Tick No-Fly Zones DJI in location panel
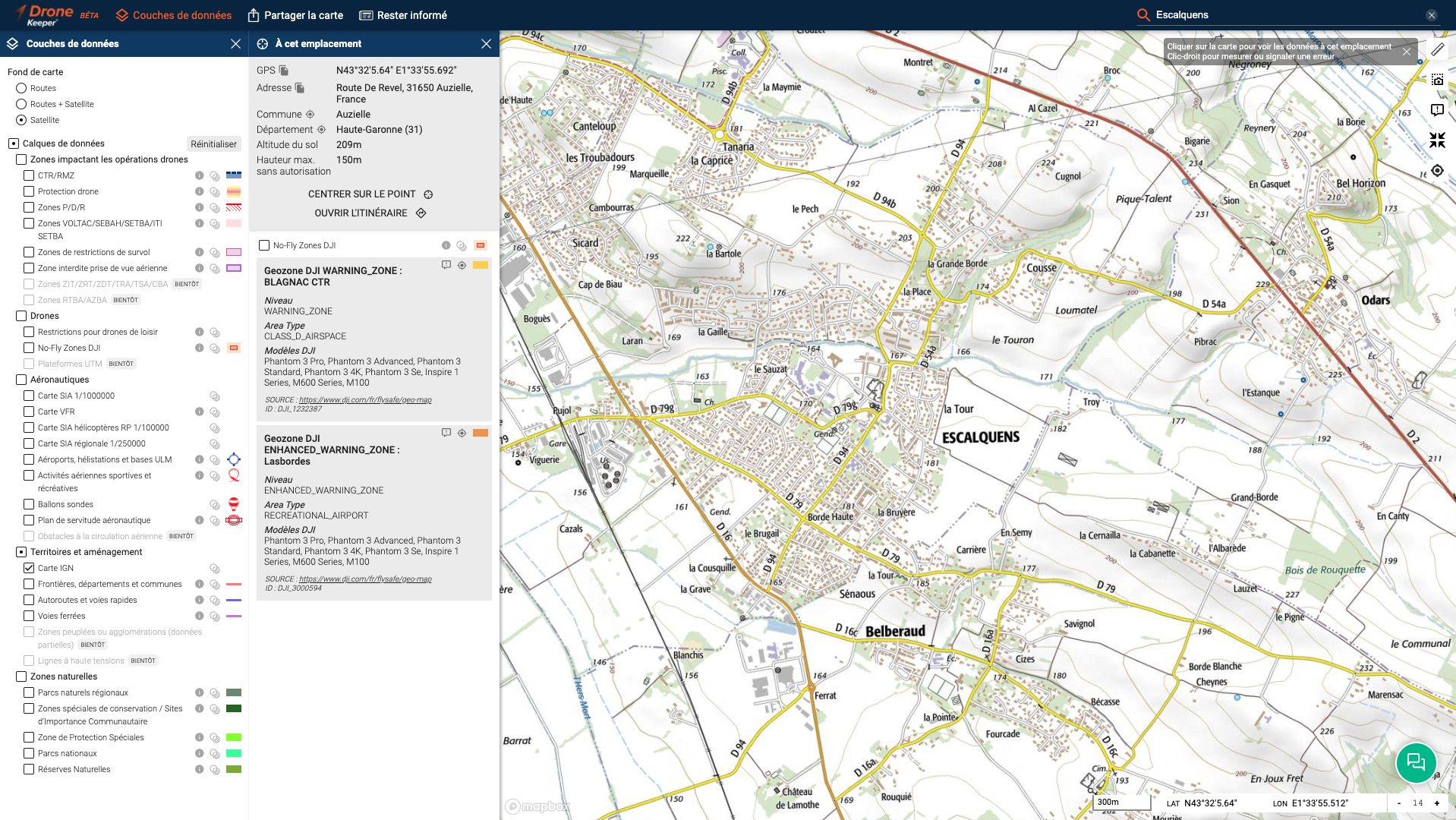This screenshot has height=820, width=1456. (264, 245)
